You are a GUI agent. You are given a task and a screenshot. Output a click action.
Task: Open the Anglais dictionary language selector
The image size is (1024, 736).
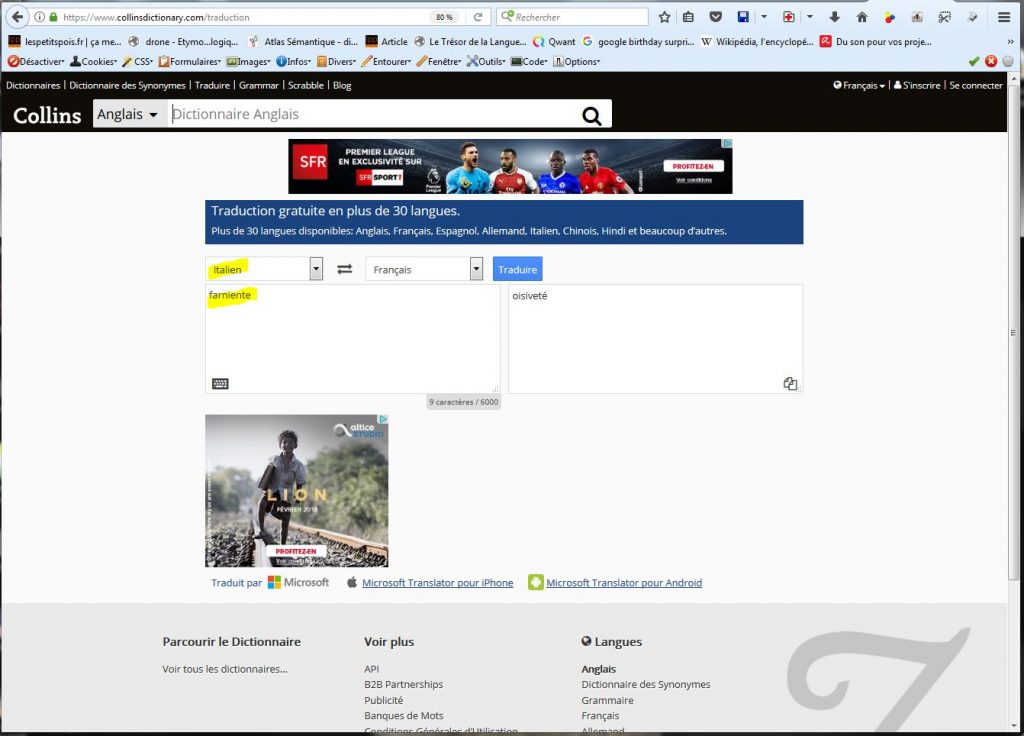tap(127, 115)
